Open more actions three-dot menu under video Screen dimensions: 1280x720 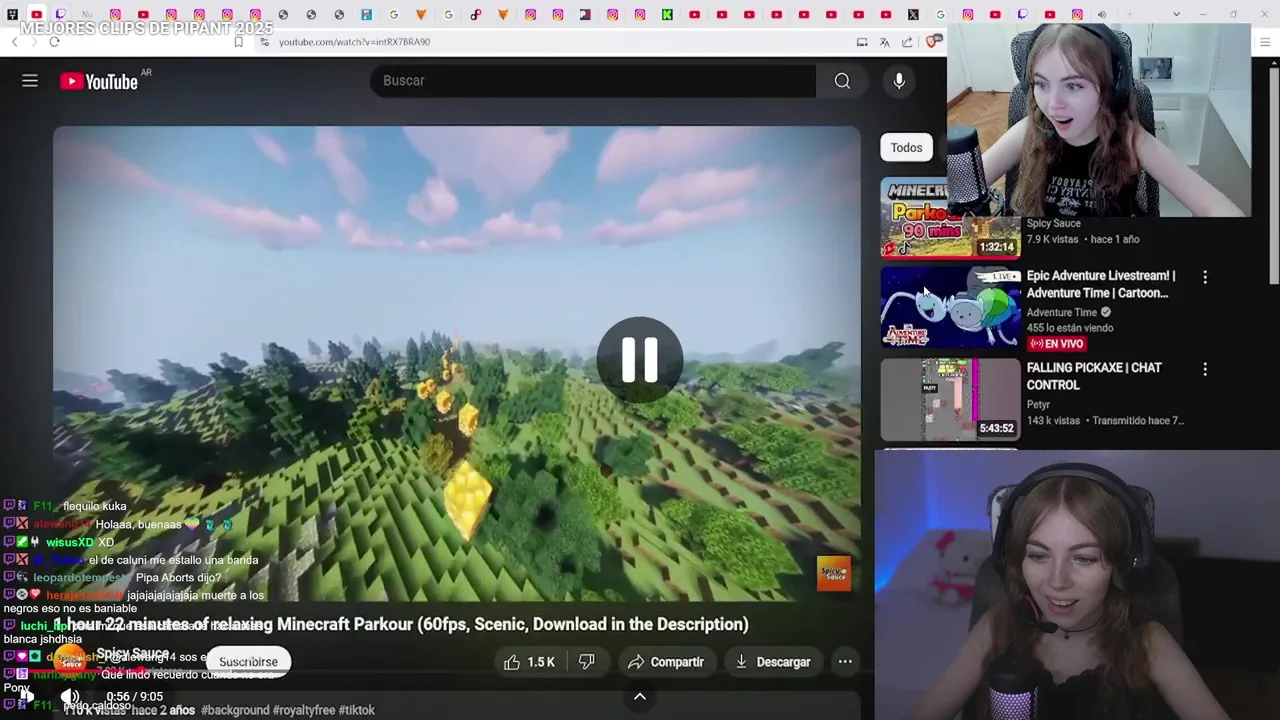tap(845, 662)
